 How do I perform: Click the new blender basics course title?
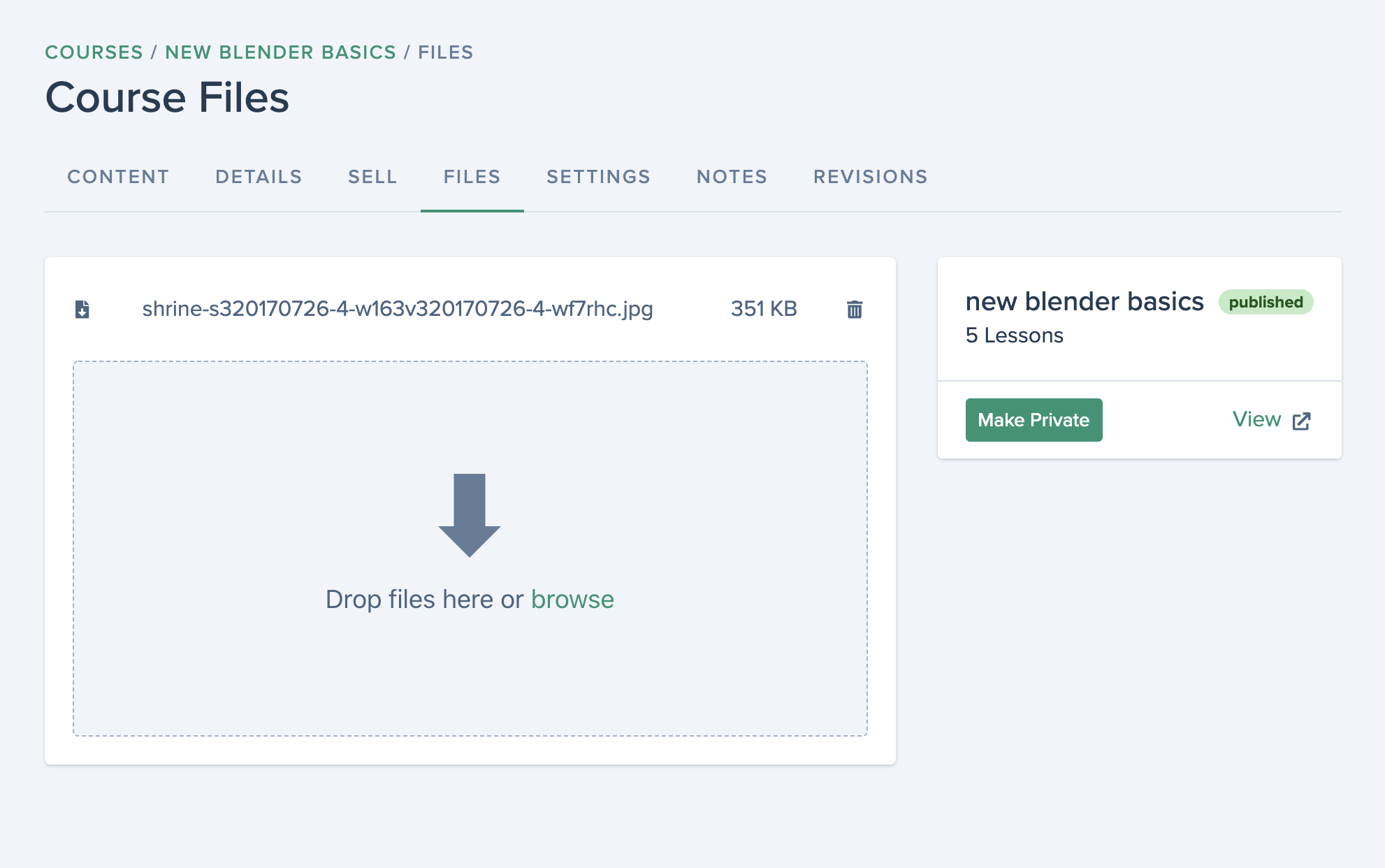(1085, 302)
